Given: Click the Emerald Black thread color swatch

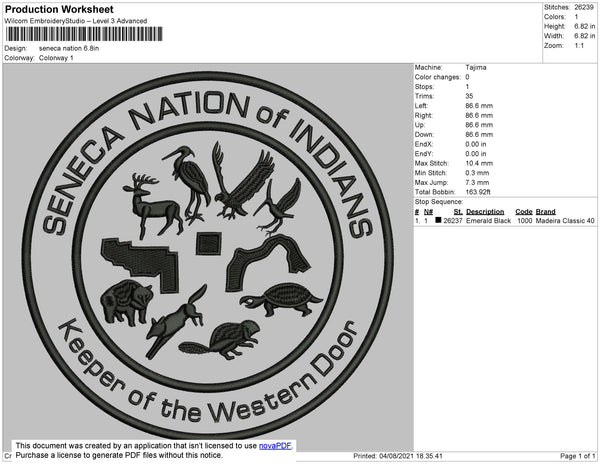Looking at the screenshot, I should coord(438,220).
